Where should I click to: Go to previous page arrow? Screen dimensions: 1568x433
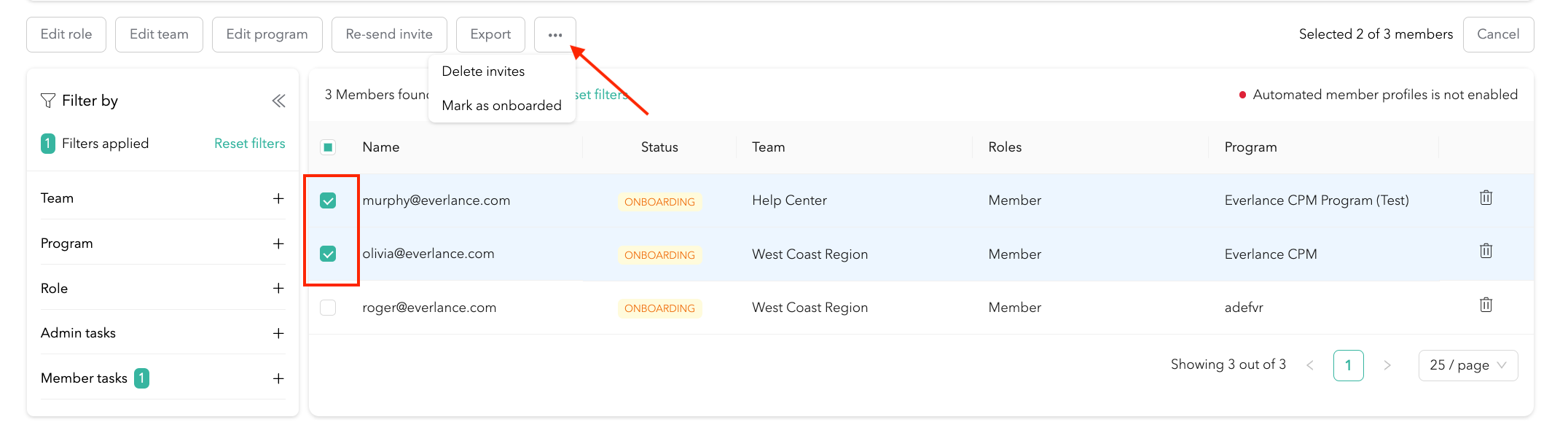[x=1310, y=365]
